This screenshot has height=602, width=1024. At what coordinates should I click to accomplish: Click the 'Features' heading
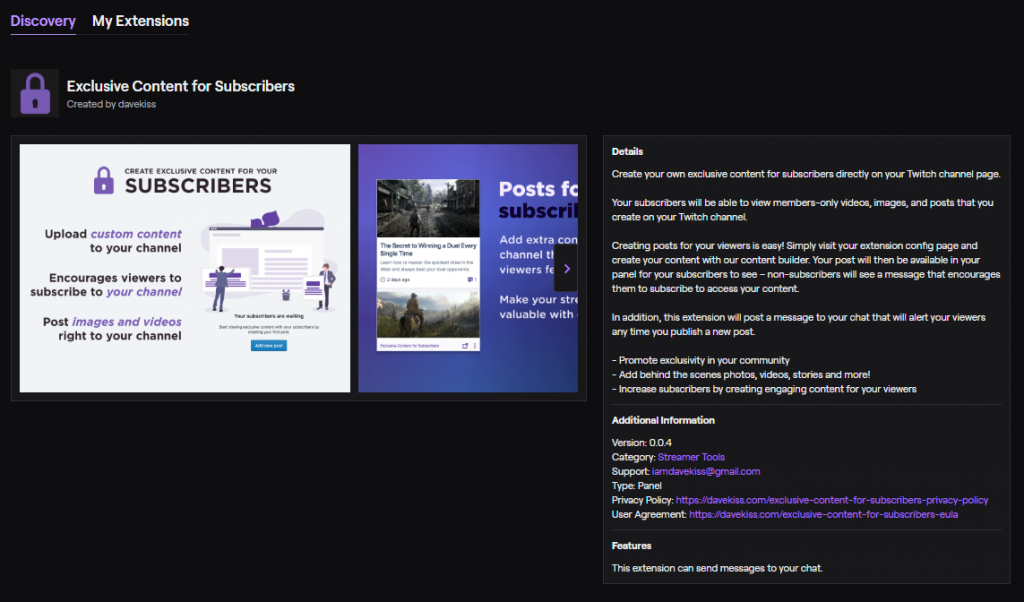point(632,546)
